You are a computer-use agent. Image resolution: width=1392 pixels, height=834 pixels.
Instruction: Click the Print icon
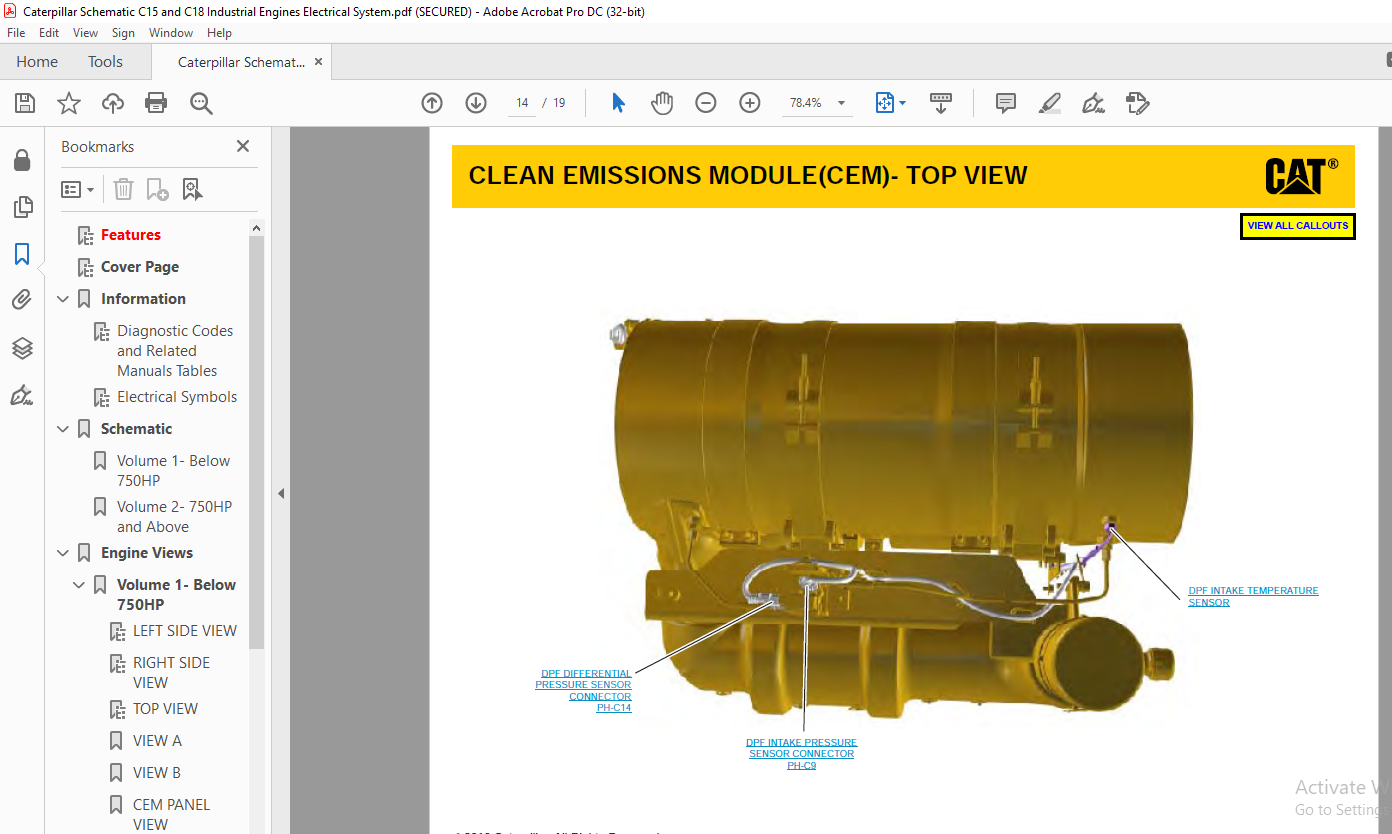(x=156, y=103)
